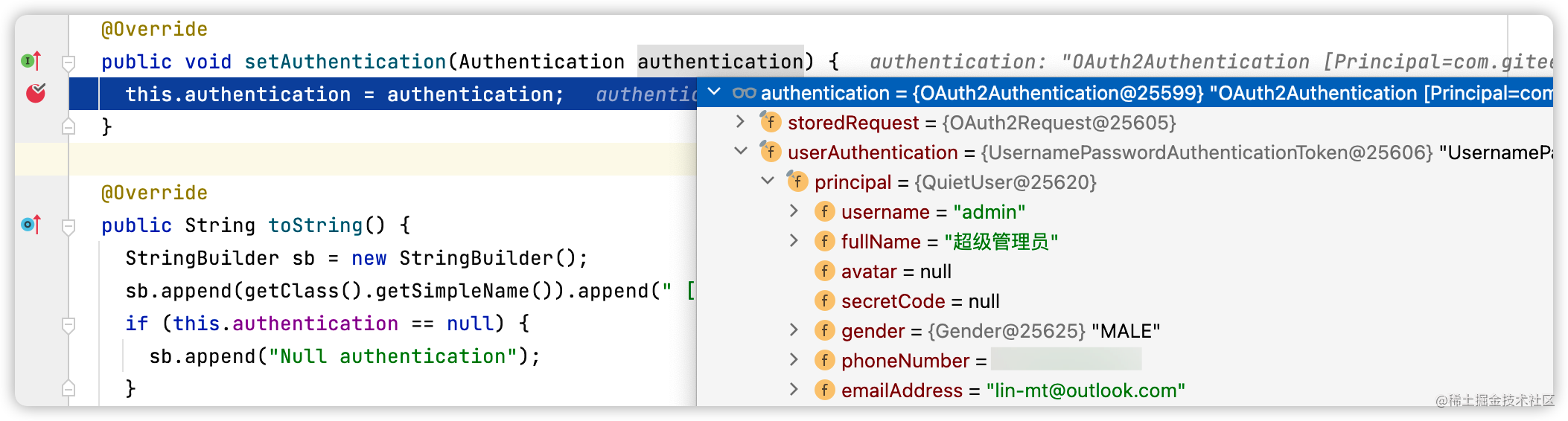Screen dimensions: 1568x421
Task: Toggle the code fold marker at setAuthentication
Action: pos(68,62)
